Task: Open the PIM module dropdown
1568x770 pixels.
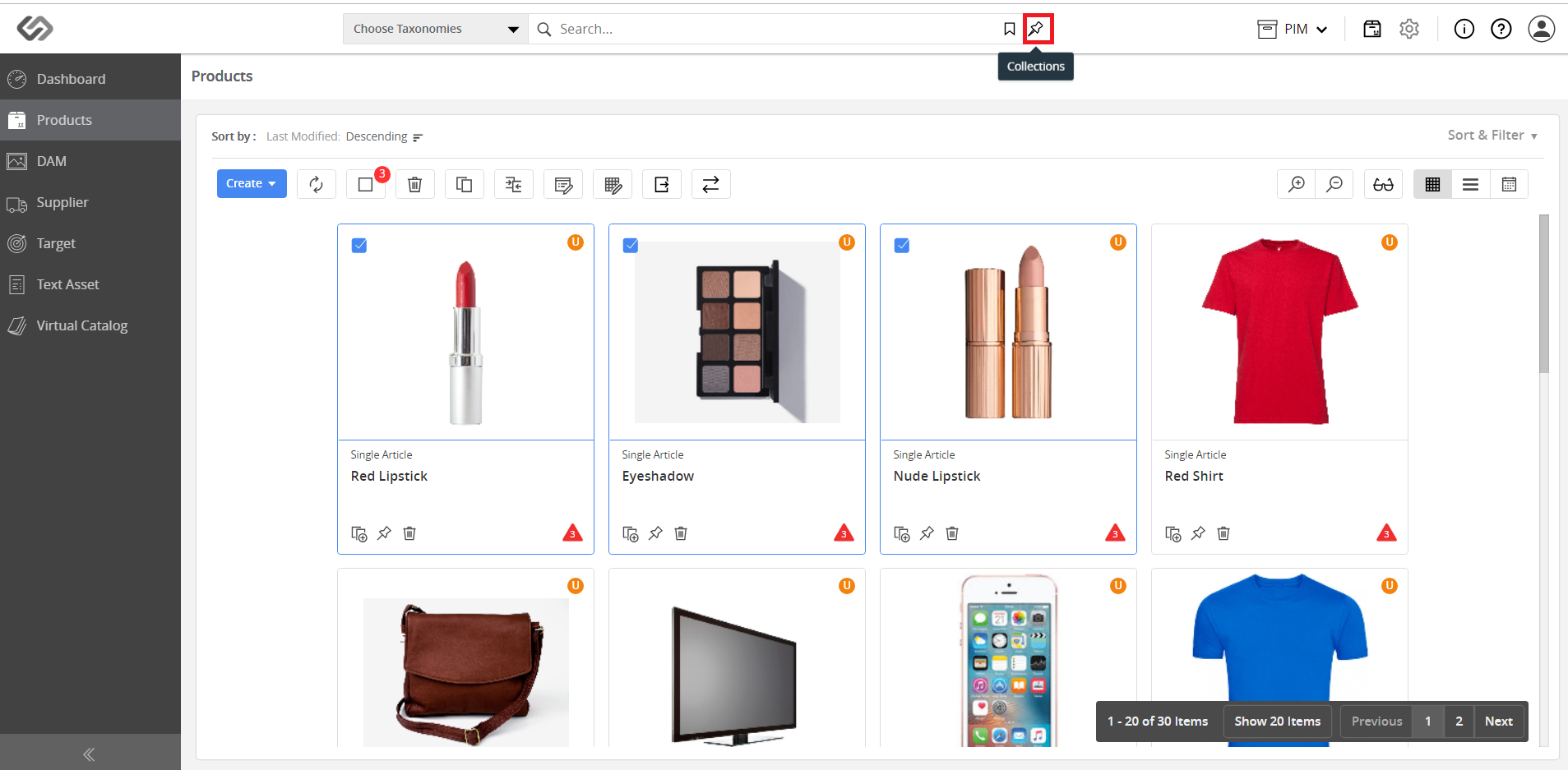Action: [1293, 29]
